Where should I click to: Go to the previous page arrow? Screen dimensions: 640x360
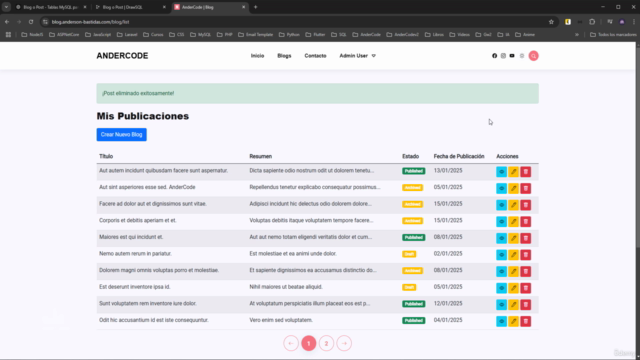(291, 344)
